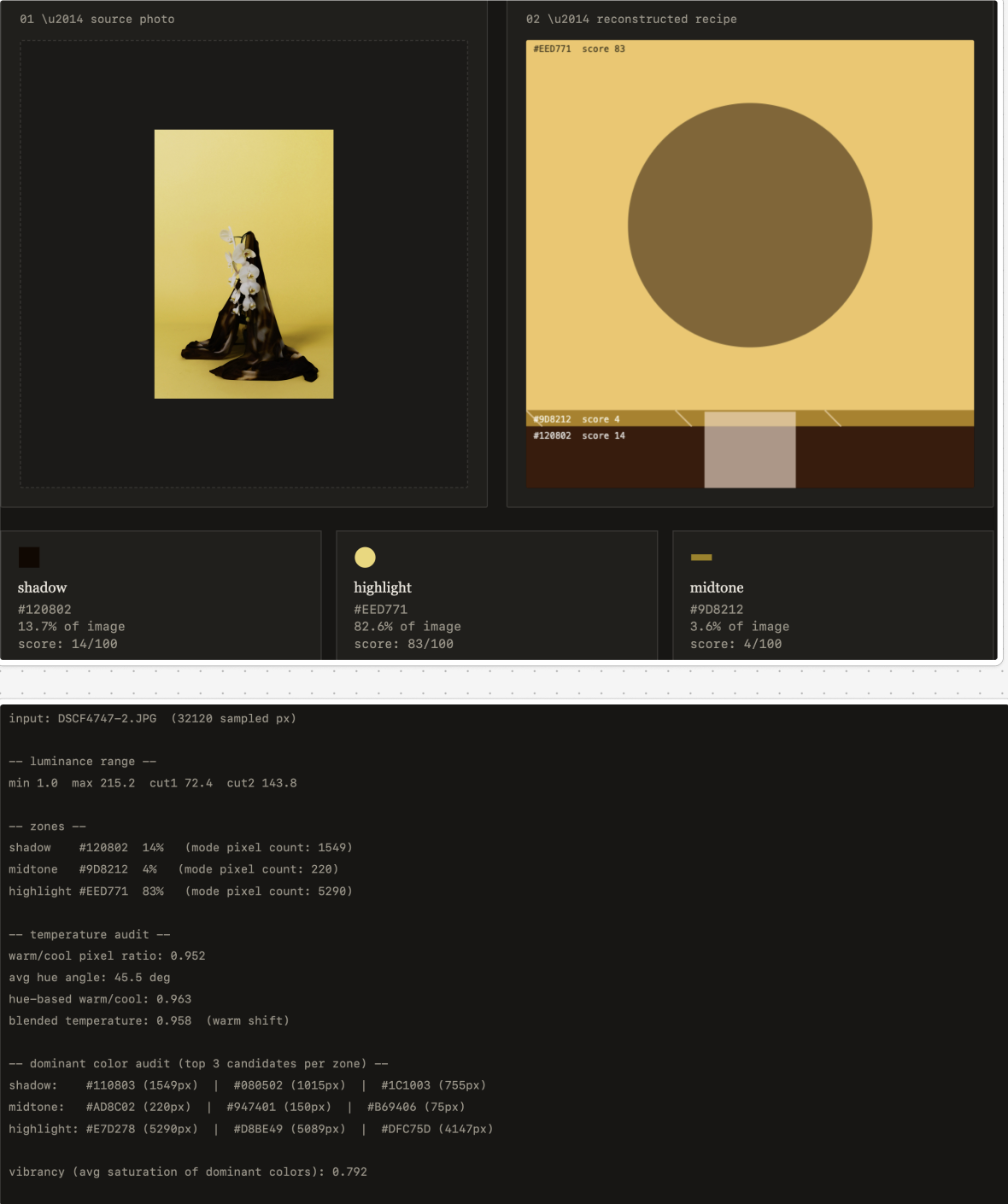Click the '-- temperature audit --' header

tap(90, 935)
